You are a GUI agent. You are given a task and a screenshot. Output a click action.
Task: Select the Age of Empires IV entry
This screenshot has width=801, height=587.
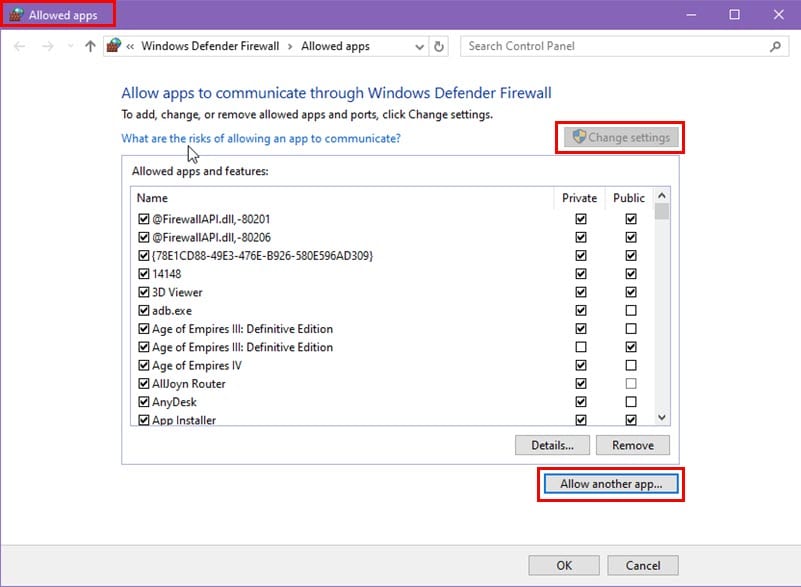click(197, 365)
